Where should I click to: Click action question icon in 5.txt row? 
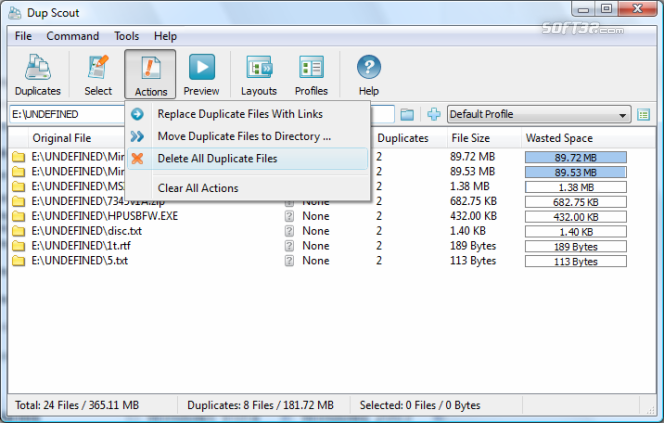click(x=289, y=260)
